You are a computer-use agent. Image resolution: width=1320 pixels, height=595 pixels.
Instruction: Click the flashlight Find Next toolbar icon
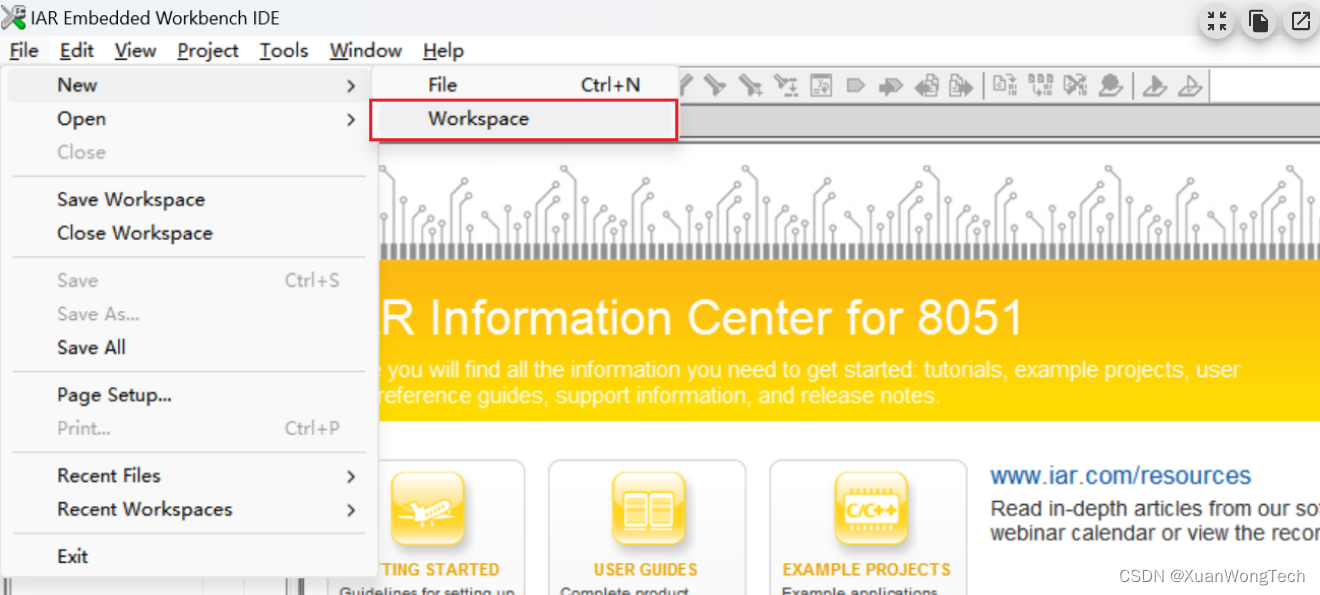coord(714,86)
